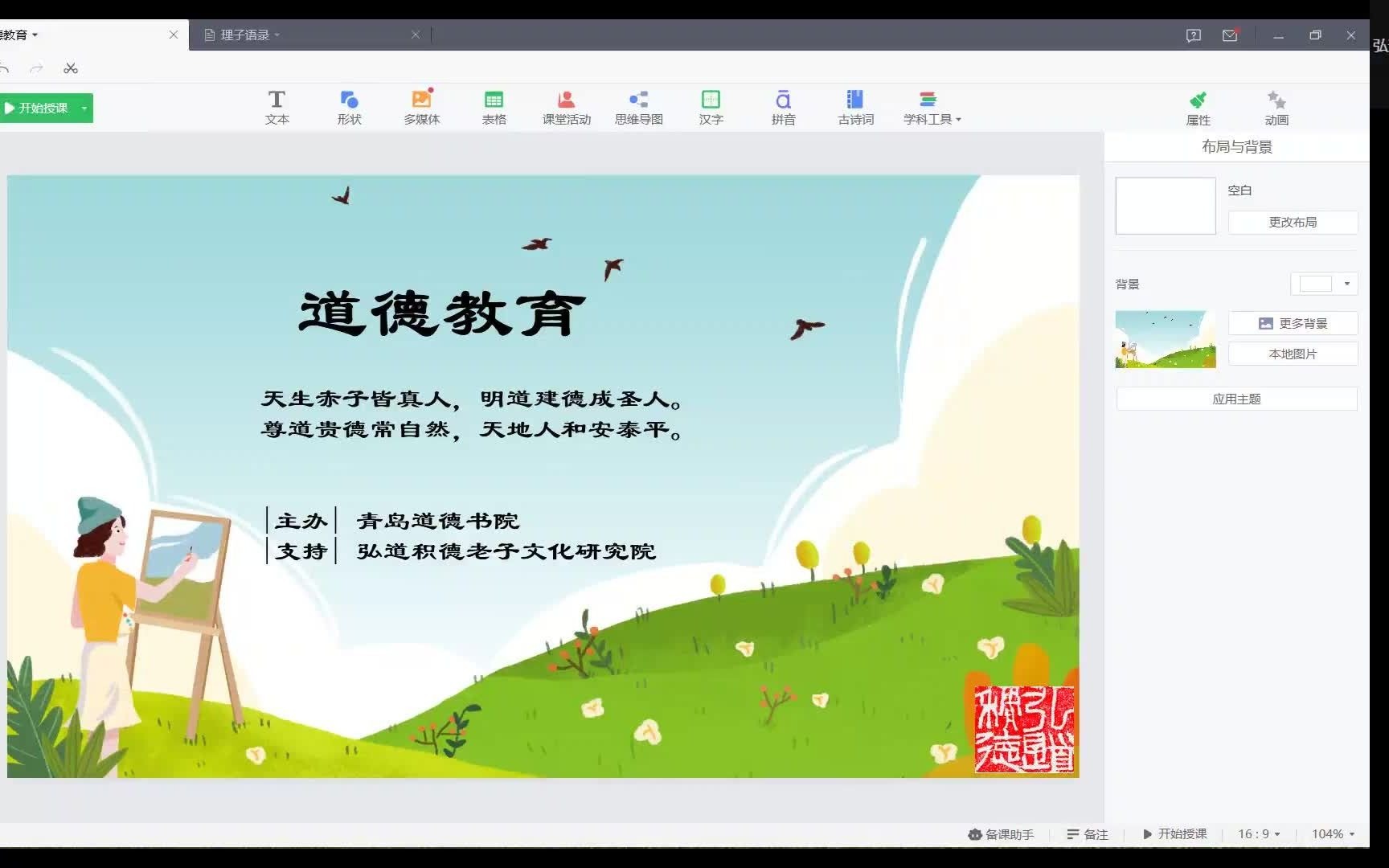Close the 教育 document tab
1389x868 pixels.
[174, 35]
